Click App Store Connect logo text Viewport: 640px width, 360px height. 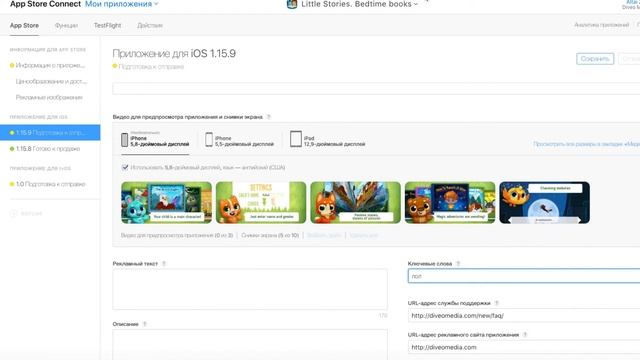click(45, 4)
